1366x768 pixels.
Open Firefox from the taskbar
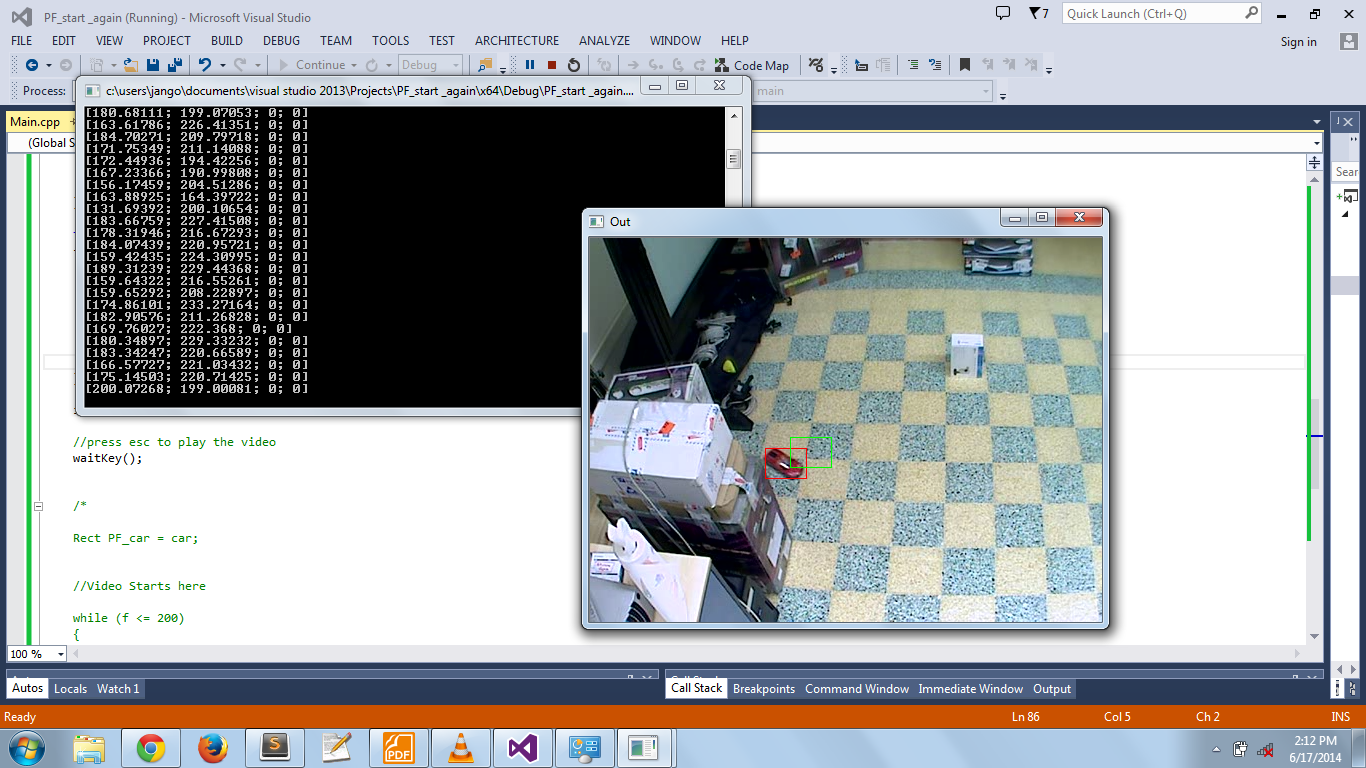coord(213,747)
